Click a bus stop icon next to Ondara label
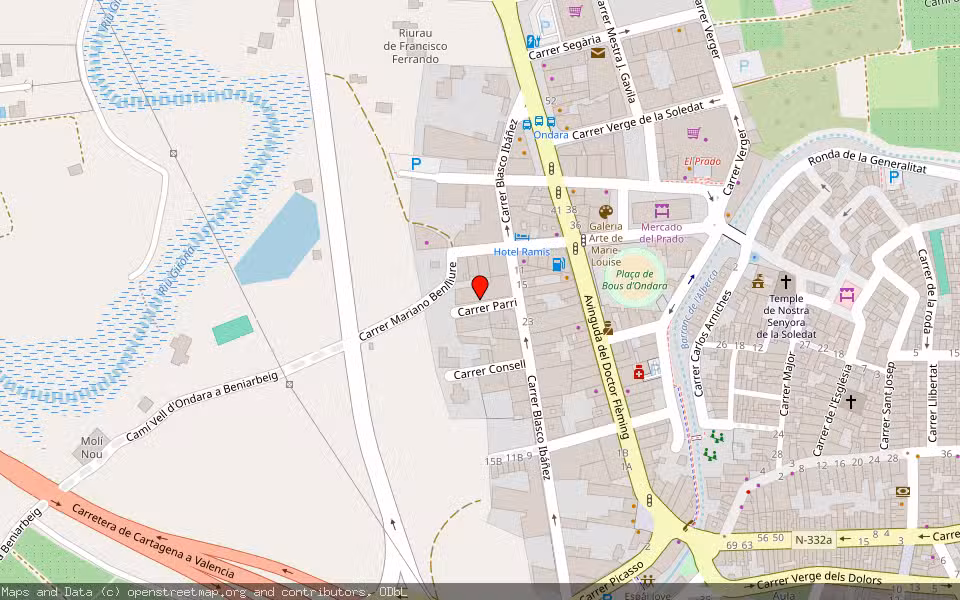This screenshot has height=600, width=960. tap(540, 122)
